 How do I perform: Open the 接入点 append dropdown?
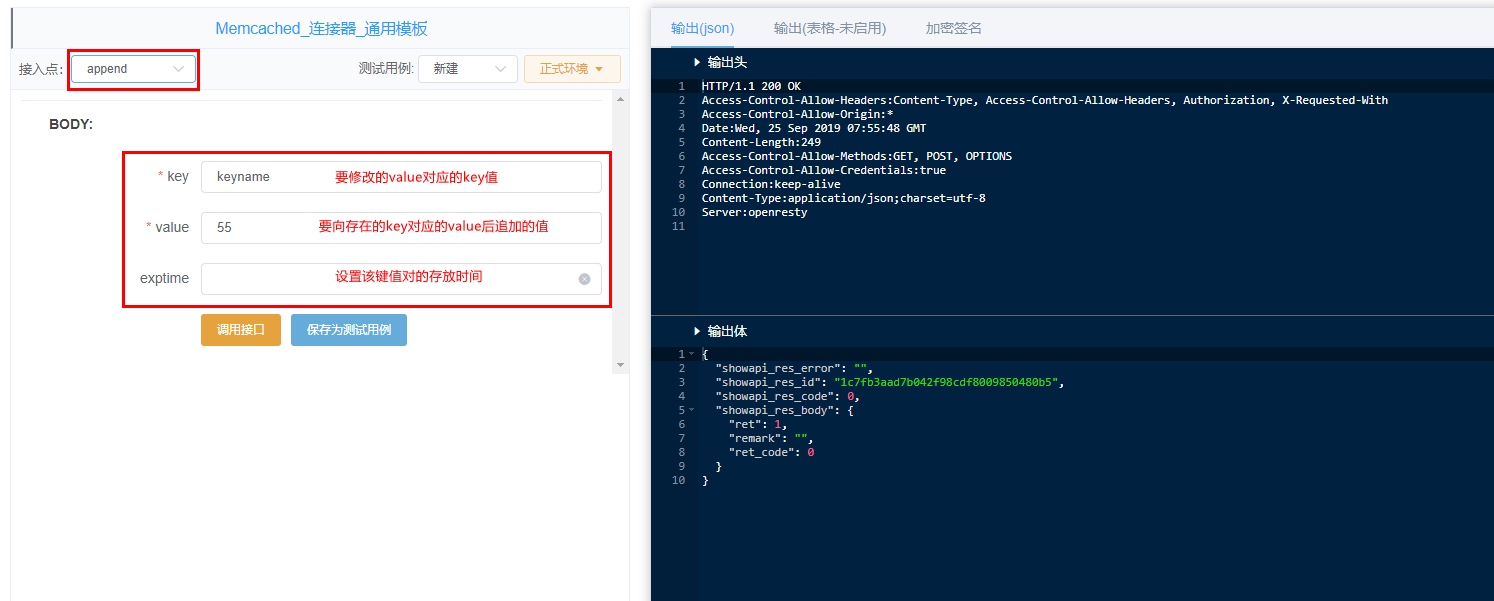(133, 69)
